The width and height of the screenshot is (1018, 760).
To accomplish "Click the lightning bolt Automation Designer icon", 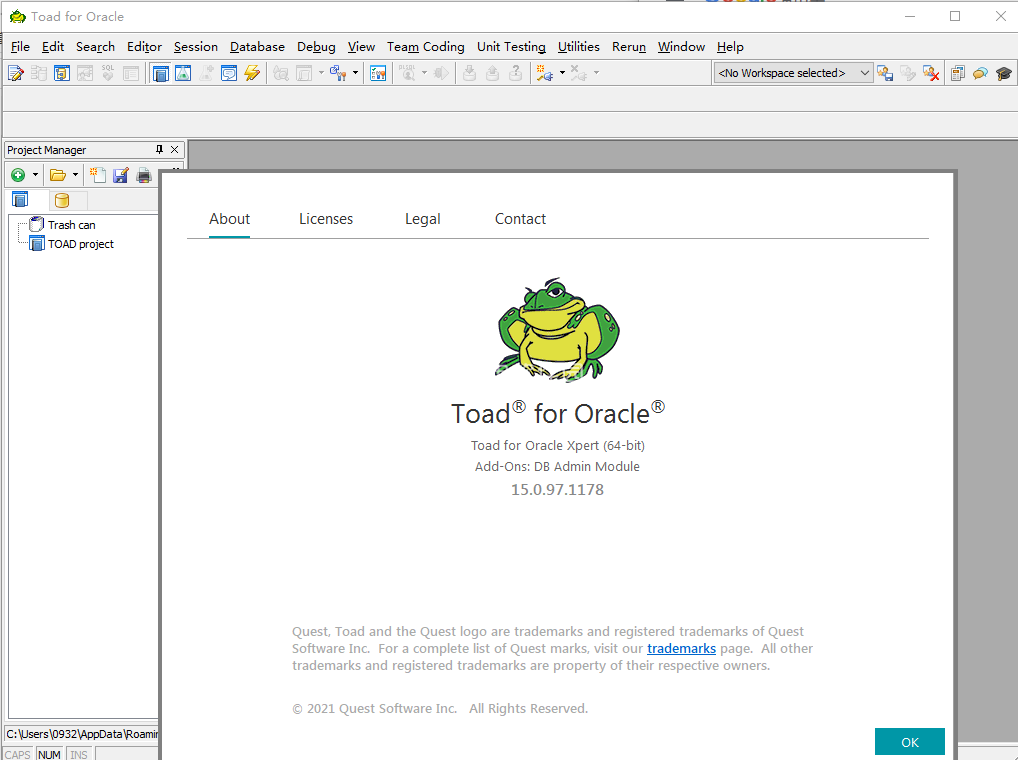I will pos(252,73).
